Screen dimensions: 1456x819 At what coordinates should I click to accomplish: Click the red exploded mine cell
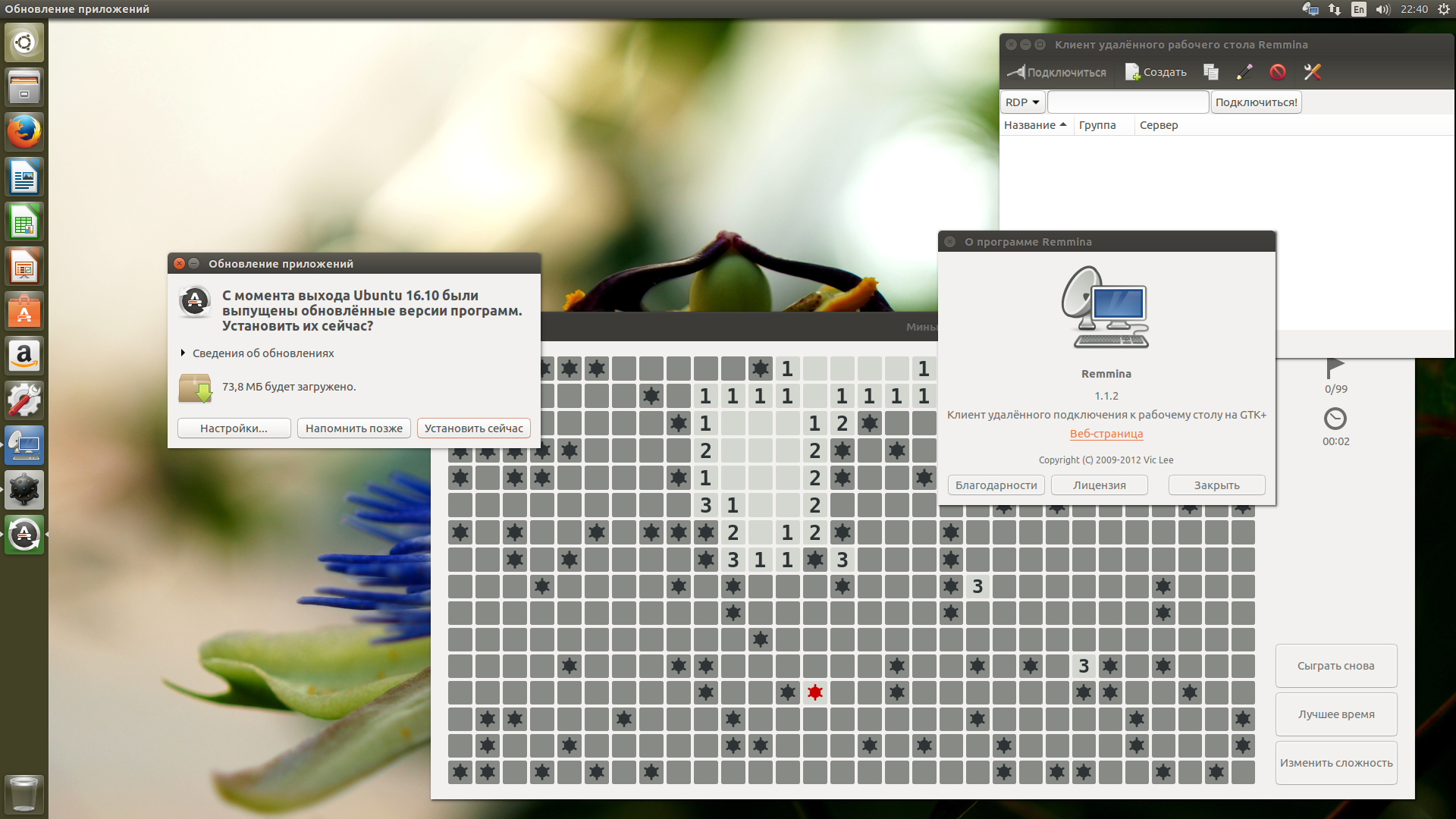coord(815,692)
